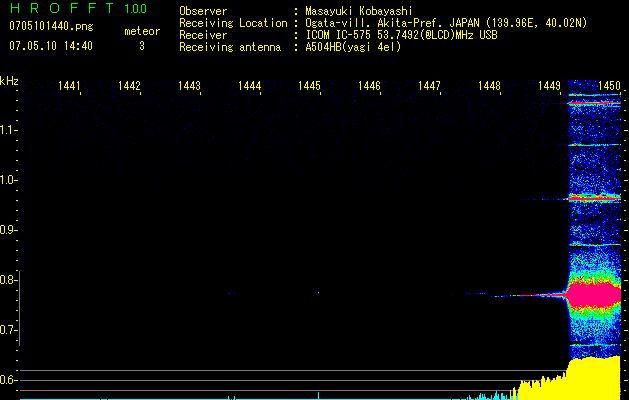Click the Receiving Location label

233,23
